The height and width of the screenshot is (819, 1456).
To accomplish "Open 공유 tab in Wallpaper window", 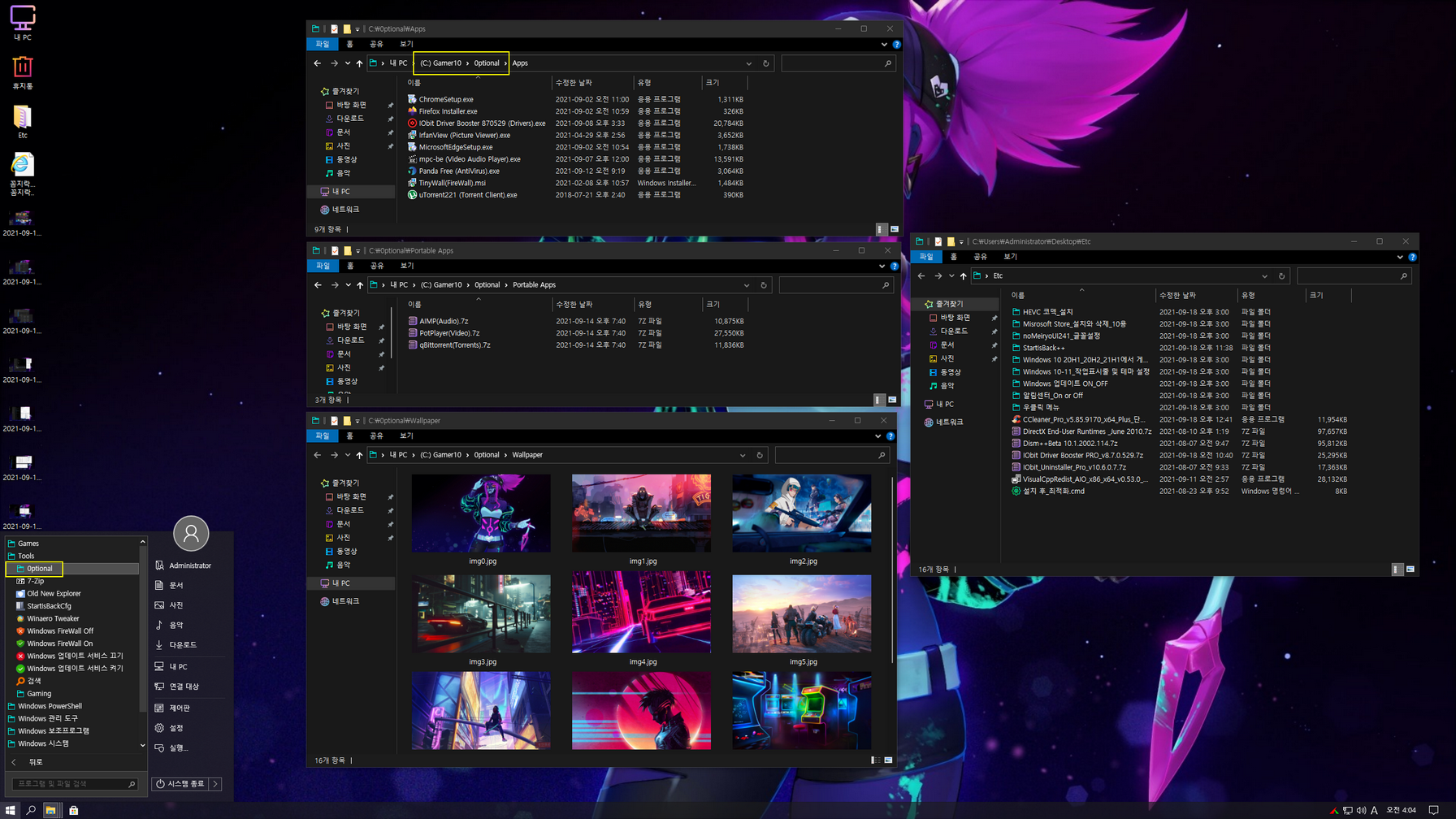I will point(376,436).
